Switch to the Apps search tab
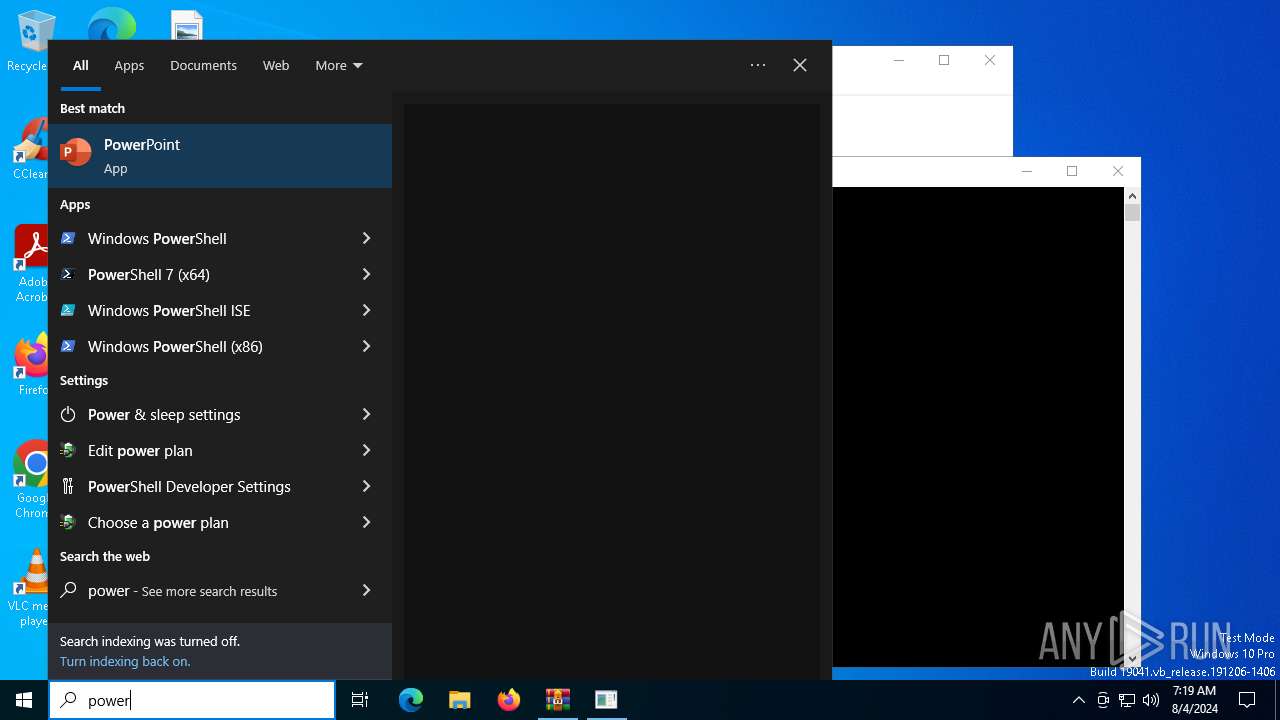The height and width of the screenshot is (720, 1280). pos(129,65)
